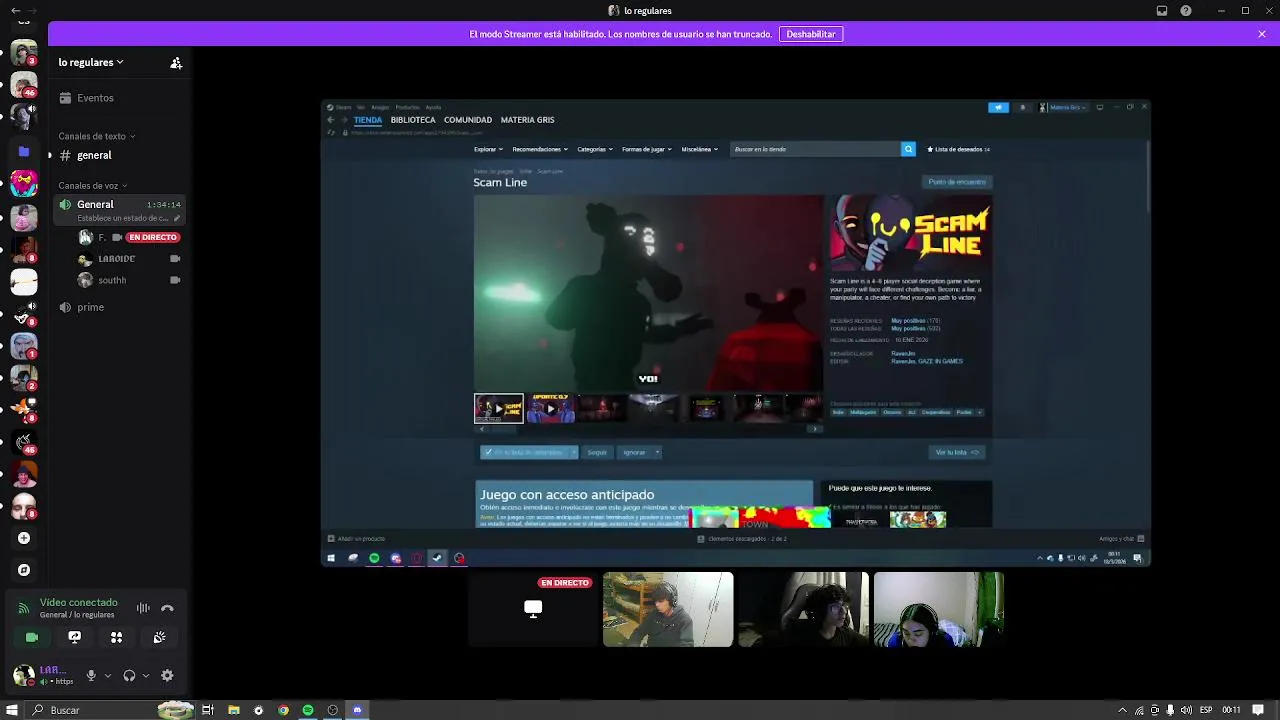This screenshot has width=1280, height=720.
Task: Click the blue store search magnifier button
Action: (908, 149)
